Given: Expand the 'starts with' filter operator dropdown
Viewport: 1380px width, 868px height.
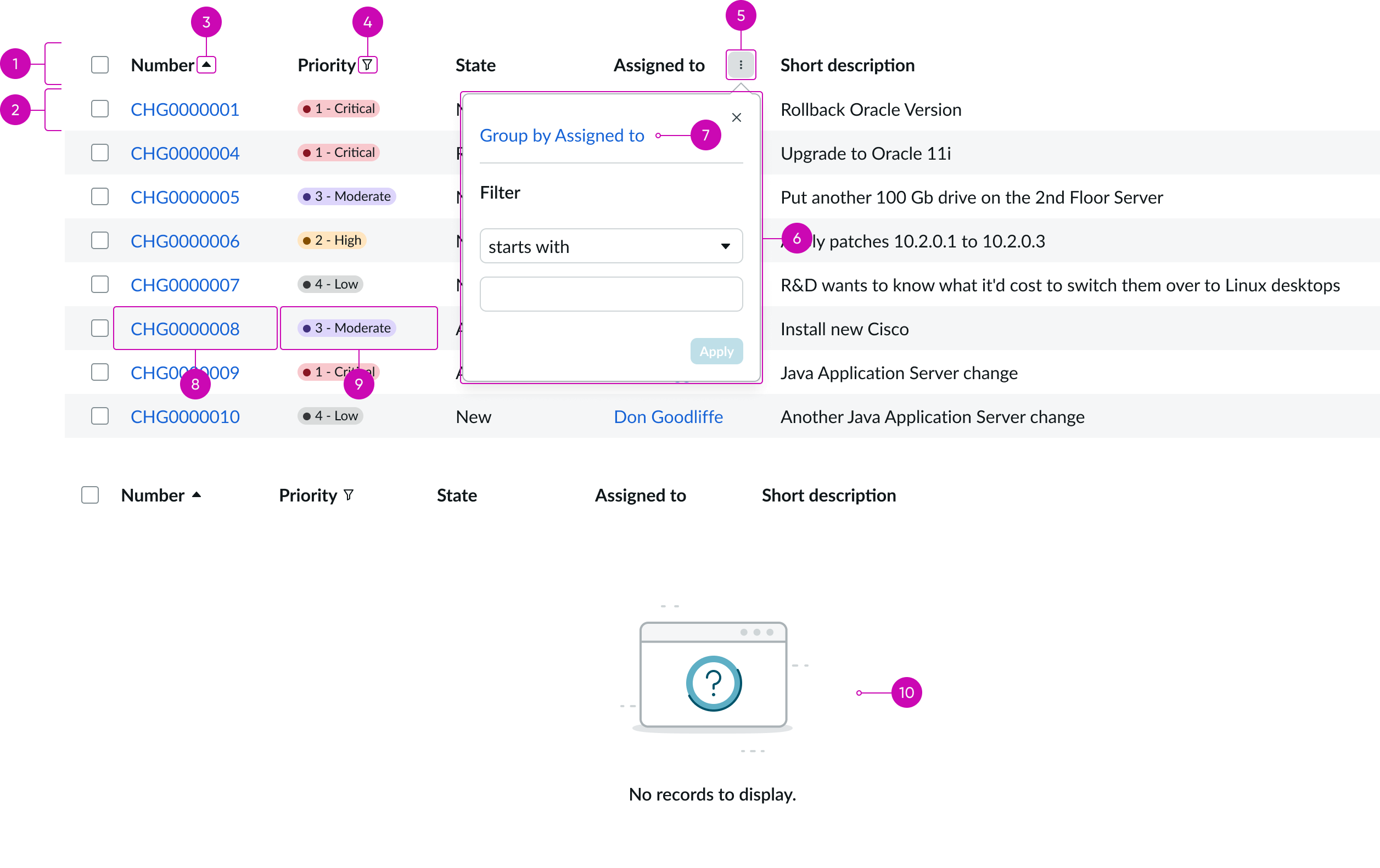Looking at the screenshot, I should tap(611, 246).
